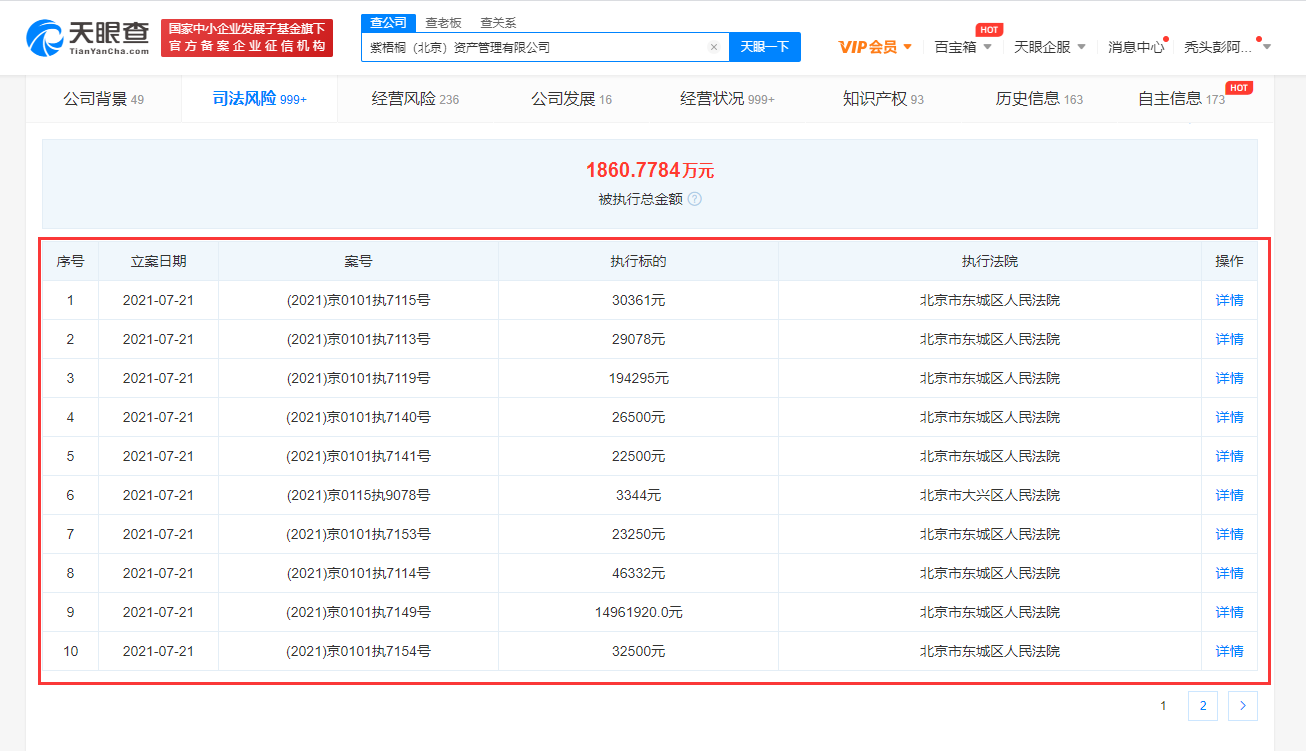View 详情 for 大兴区人民法院 case
Viewport: 1306px width, 751px height.
[1229, 495]
